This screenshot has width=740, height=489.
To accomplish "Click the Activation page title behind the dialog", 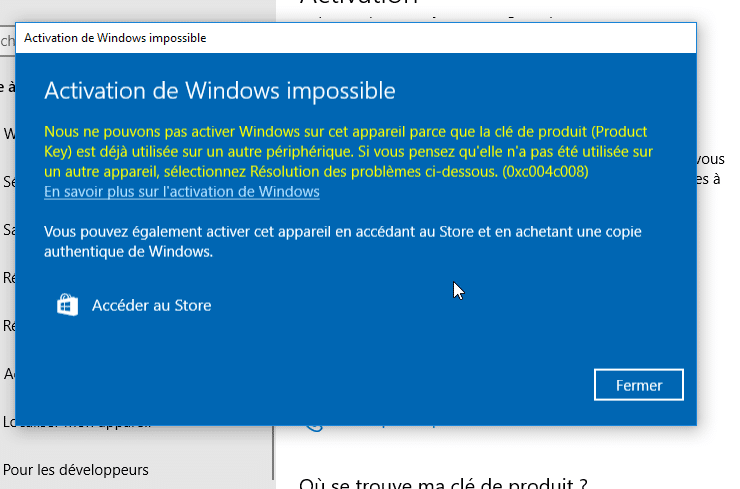I will click(x=360, y=4).
